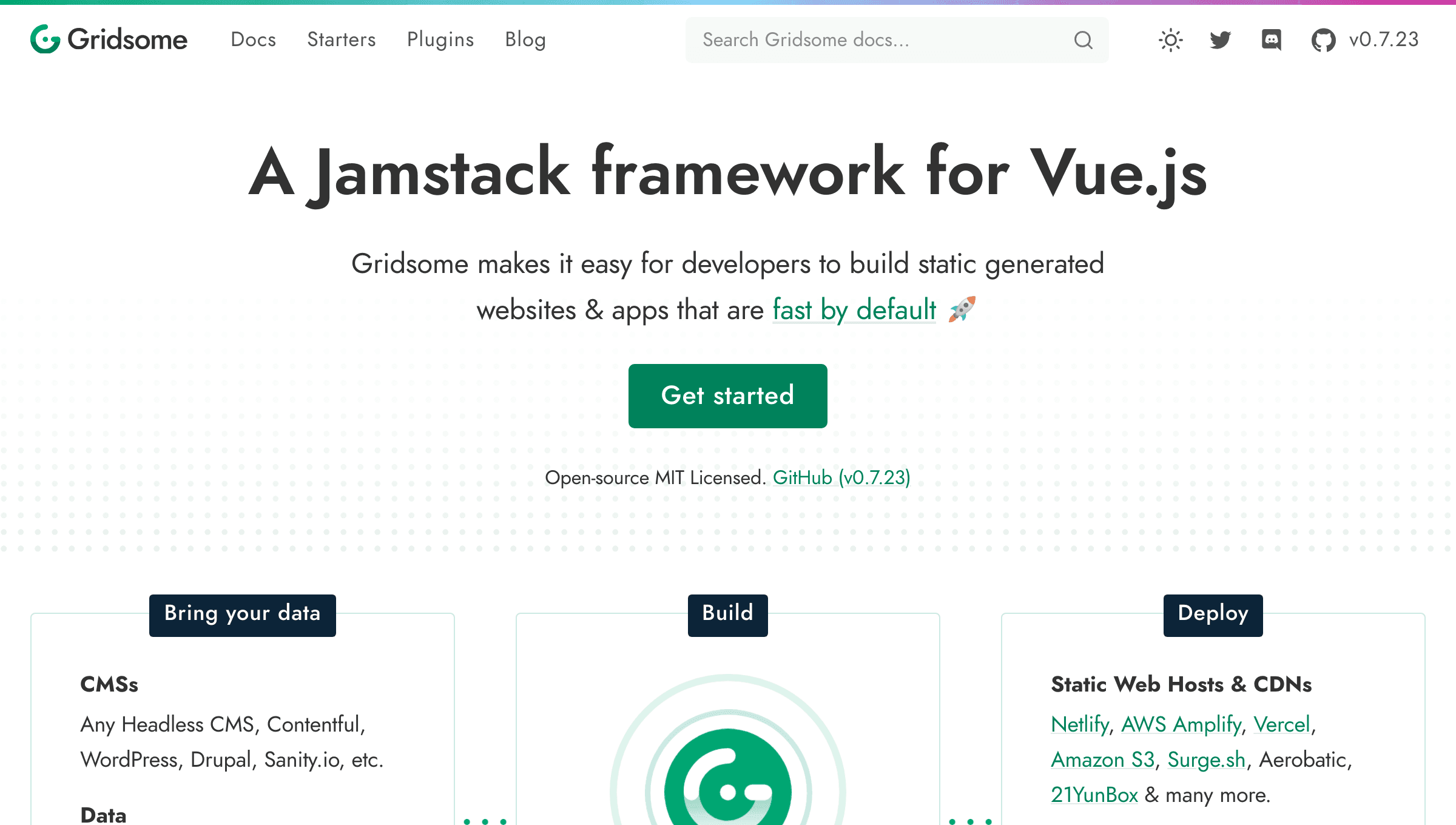Click the search magnifier icon
This screenshot has width=1456, height=825.
[1083, 40]
